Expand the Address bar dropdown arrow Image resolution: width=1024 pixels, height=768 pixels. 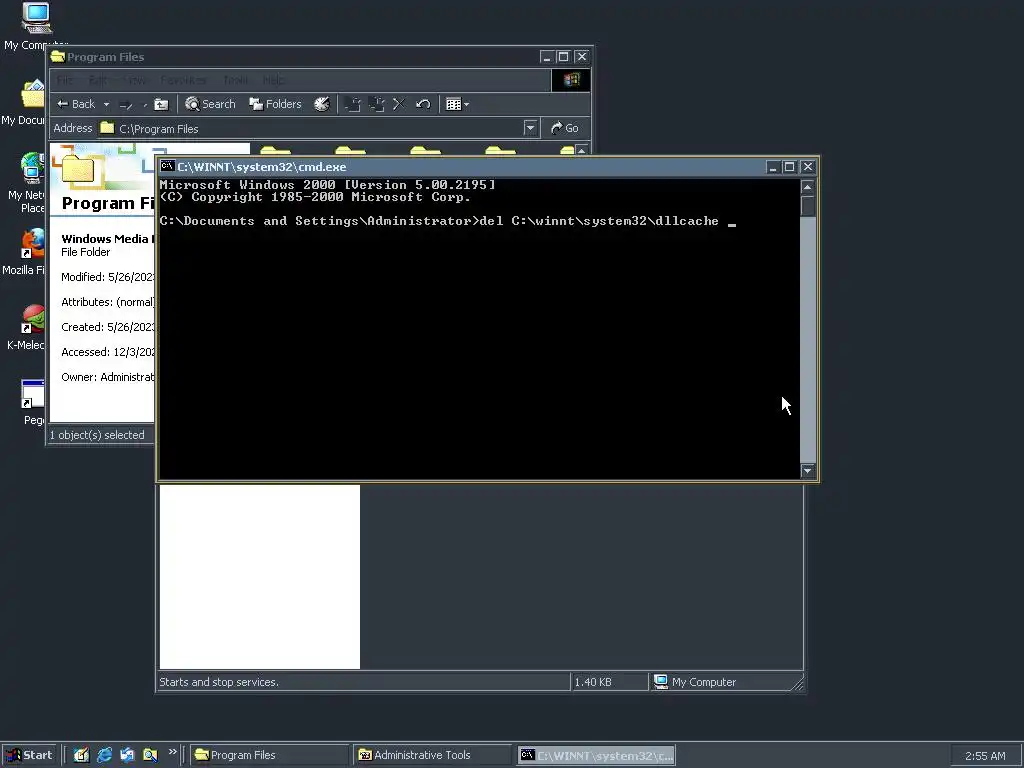click(530, 128)
